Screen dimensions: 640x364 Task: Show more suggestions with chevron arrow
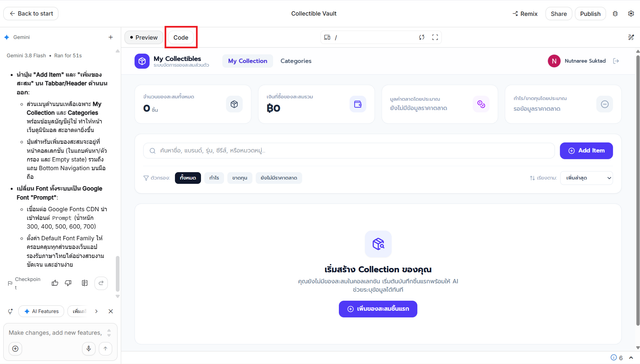click(96, 311)
